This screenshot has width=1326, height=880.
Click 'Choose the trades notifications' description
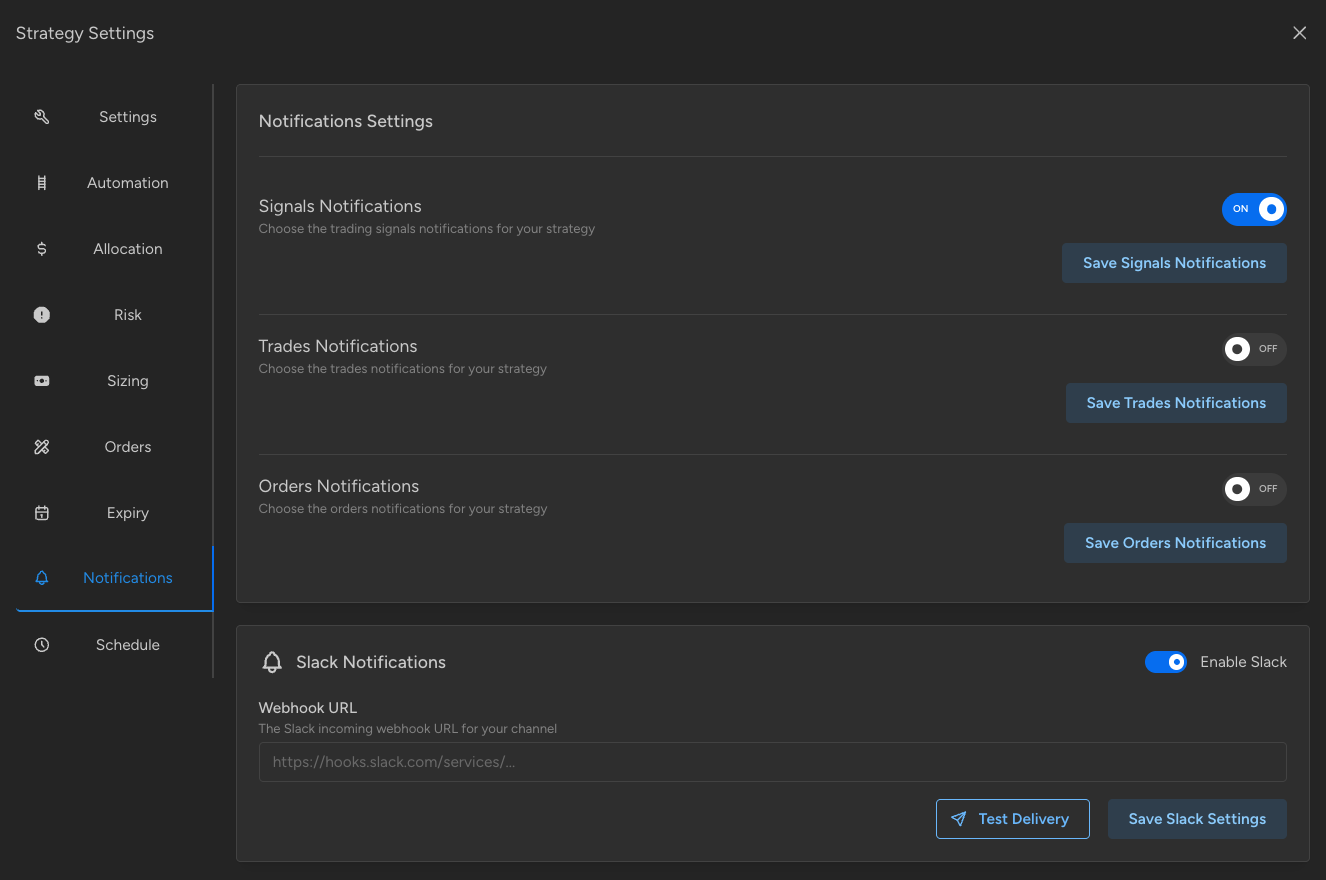click(x=403, y=369)
